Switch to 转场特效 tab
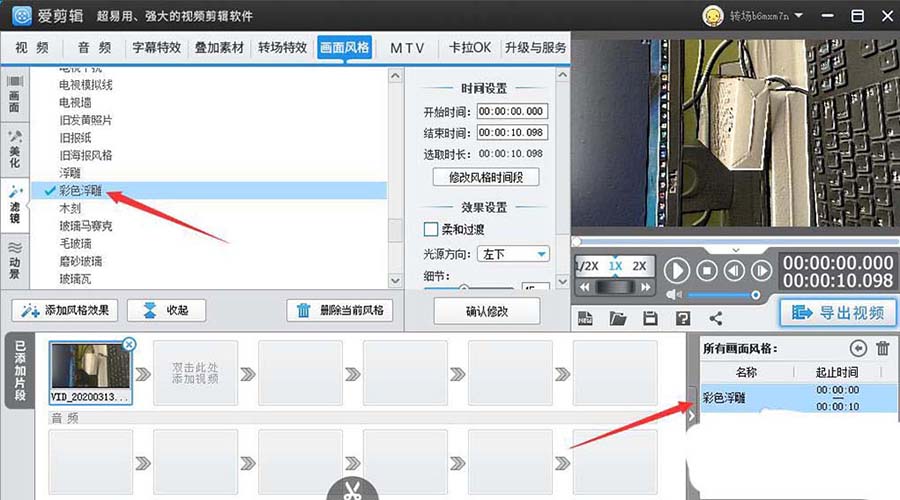The width and height of the screenshot is (900, 500). [282, 48]
